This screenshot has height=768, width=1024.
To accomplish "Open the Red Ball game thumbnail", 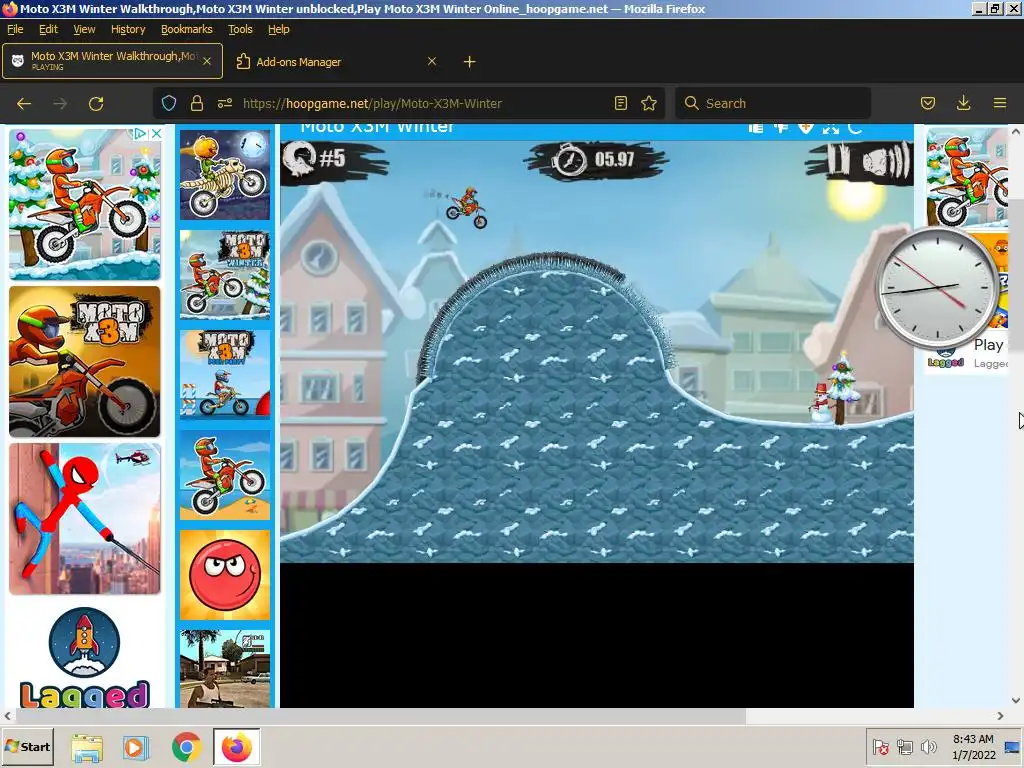I will 225,575.
